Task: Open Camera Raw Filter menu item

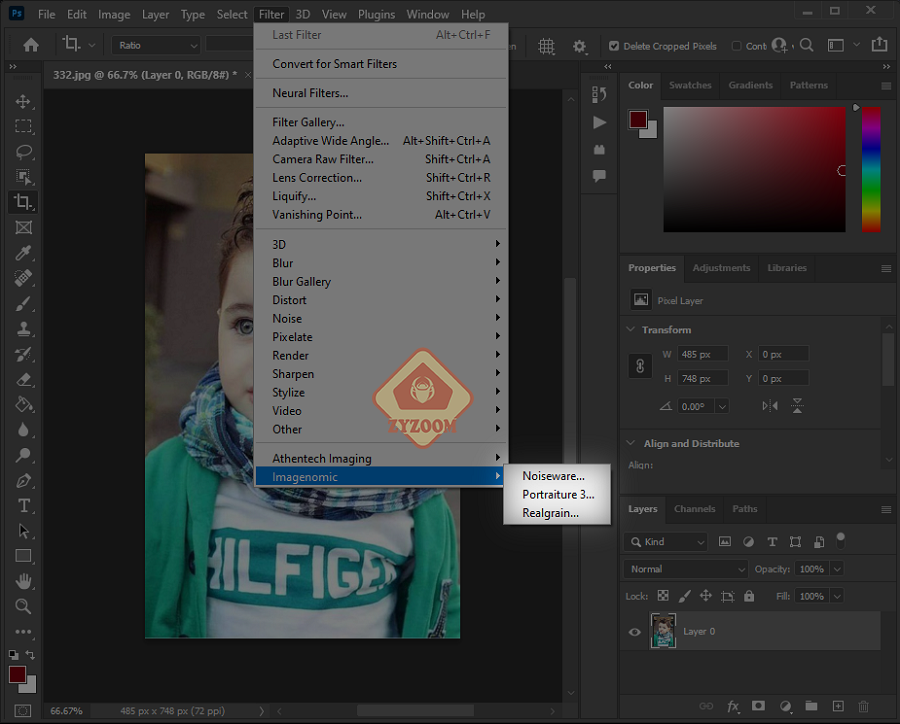Action: (x=381, y=159)
